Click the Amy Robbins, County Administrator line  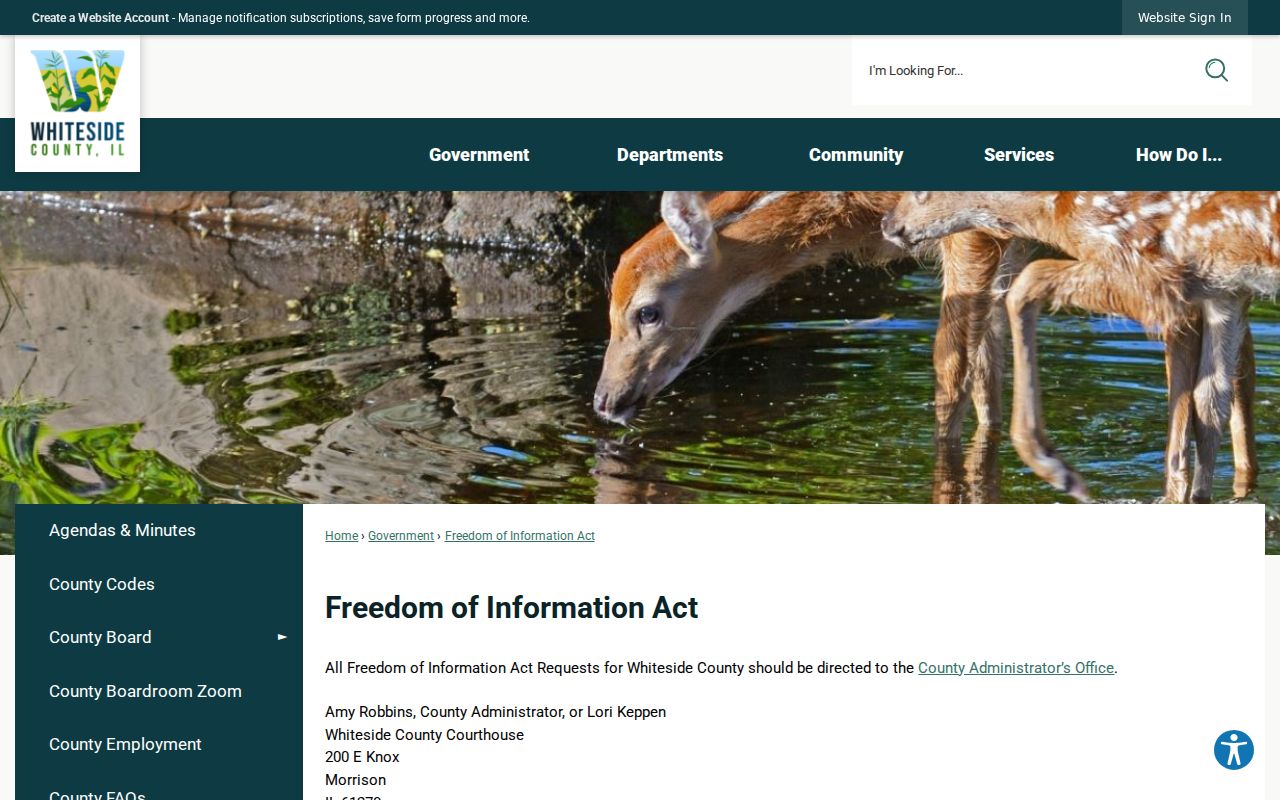point(495,712)
